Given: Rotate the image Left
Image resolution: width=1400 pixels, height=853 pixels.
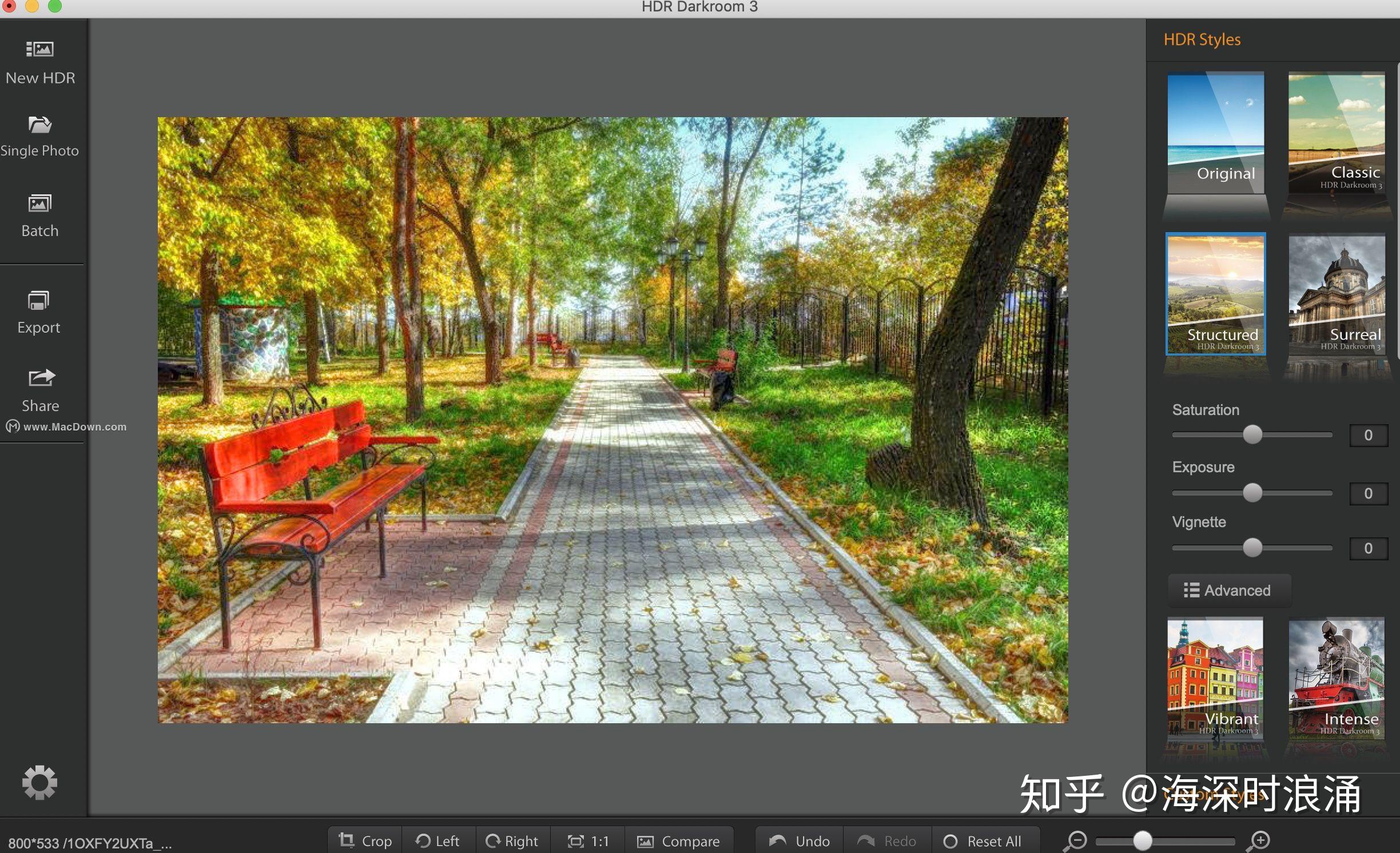Looking at the screenshot, I should coord(437,840).
